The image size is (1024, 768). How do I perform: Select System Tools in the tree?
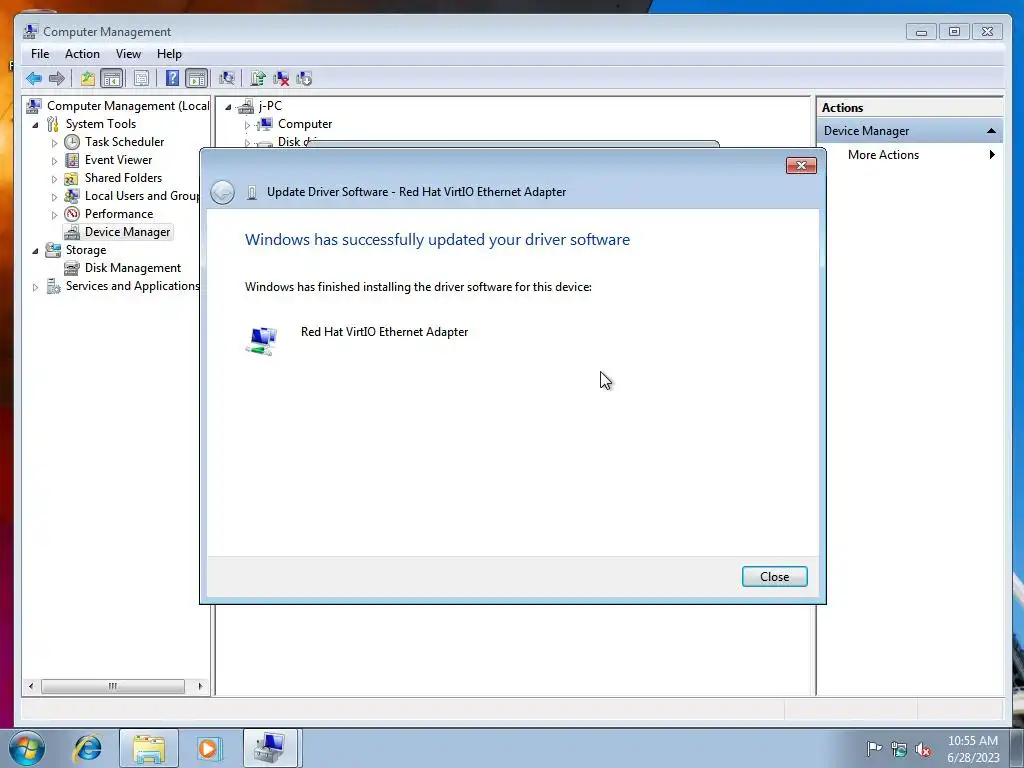[x=101, y=123]
